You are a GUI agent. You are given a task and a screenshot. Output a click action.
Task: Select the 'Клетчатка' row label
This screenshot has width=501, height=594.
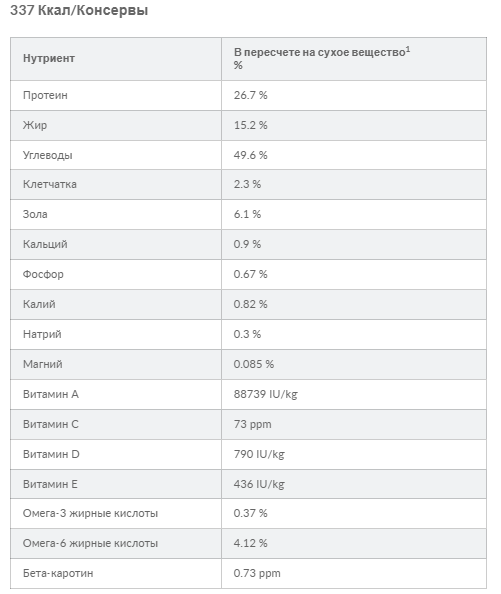pos(50,184)
